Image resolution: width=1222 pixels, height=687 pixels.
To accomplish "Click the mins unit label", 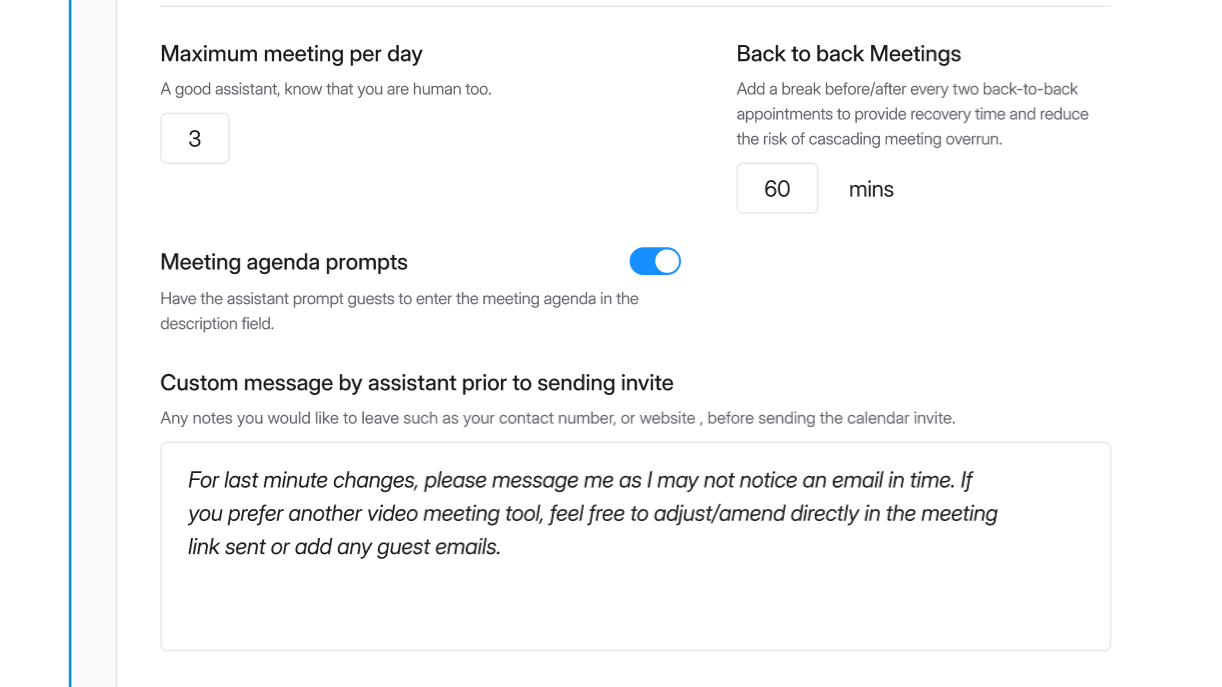I will point(870,188).
